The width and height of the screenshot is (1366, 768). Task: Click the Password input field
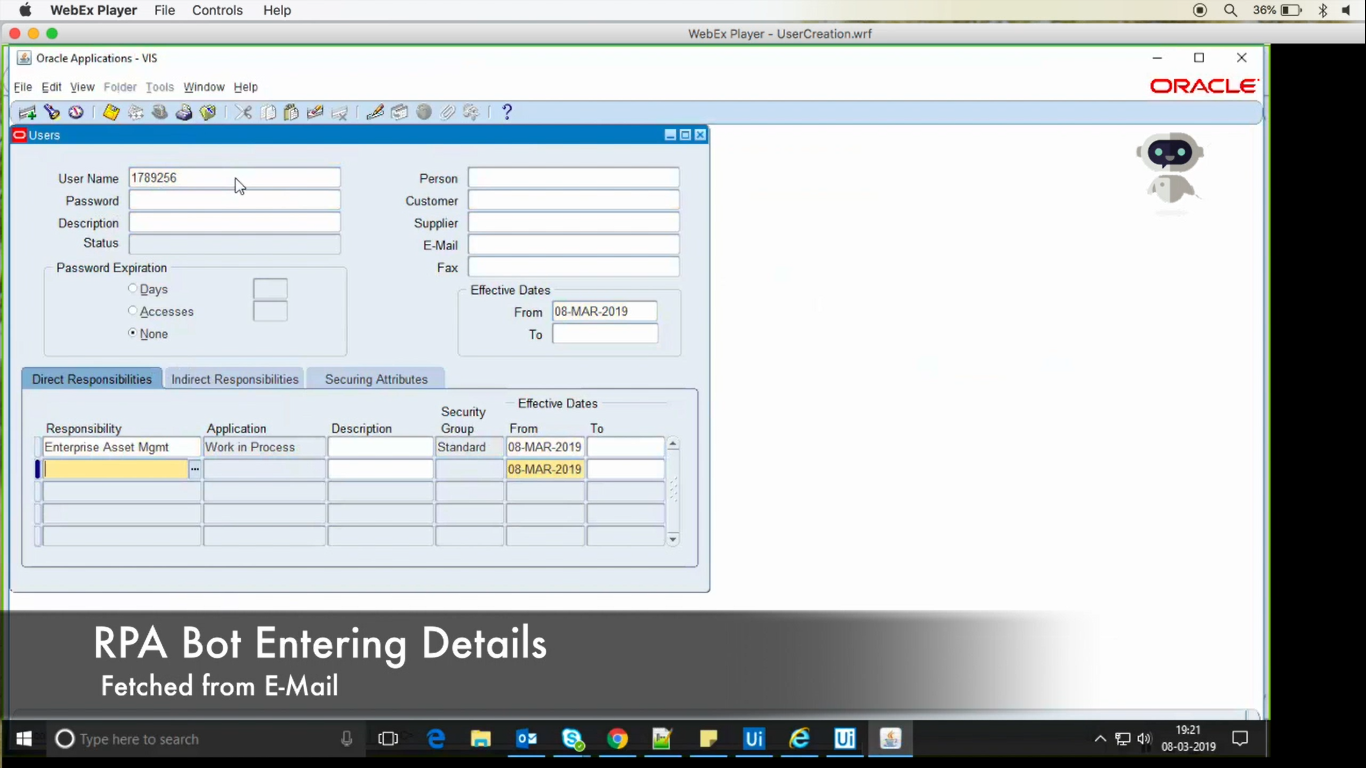(x=234, y=200)
